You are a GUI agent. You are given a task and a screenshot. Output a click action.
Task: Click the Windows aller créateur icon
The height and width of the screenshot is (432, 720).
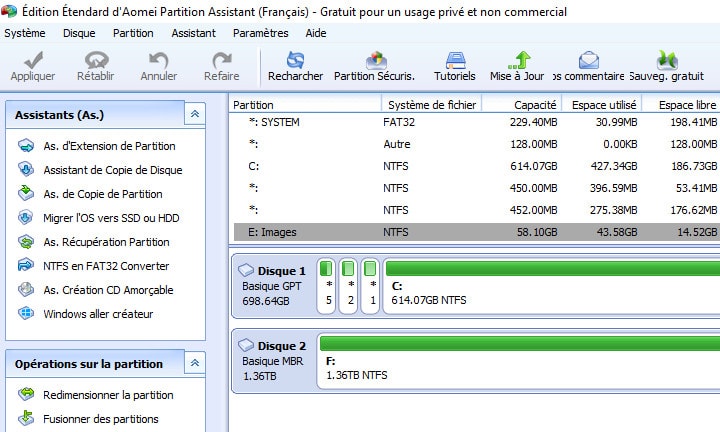tap(26, 314)
